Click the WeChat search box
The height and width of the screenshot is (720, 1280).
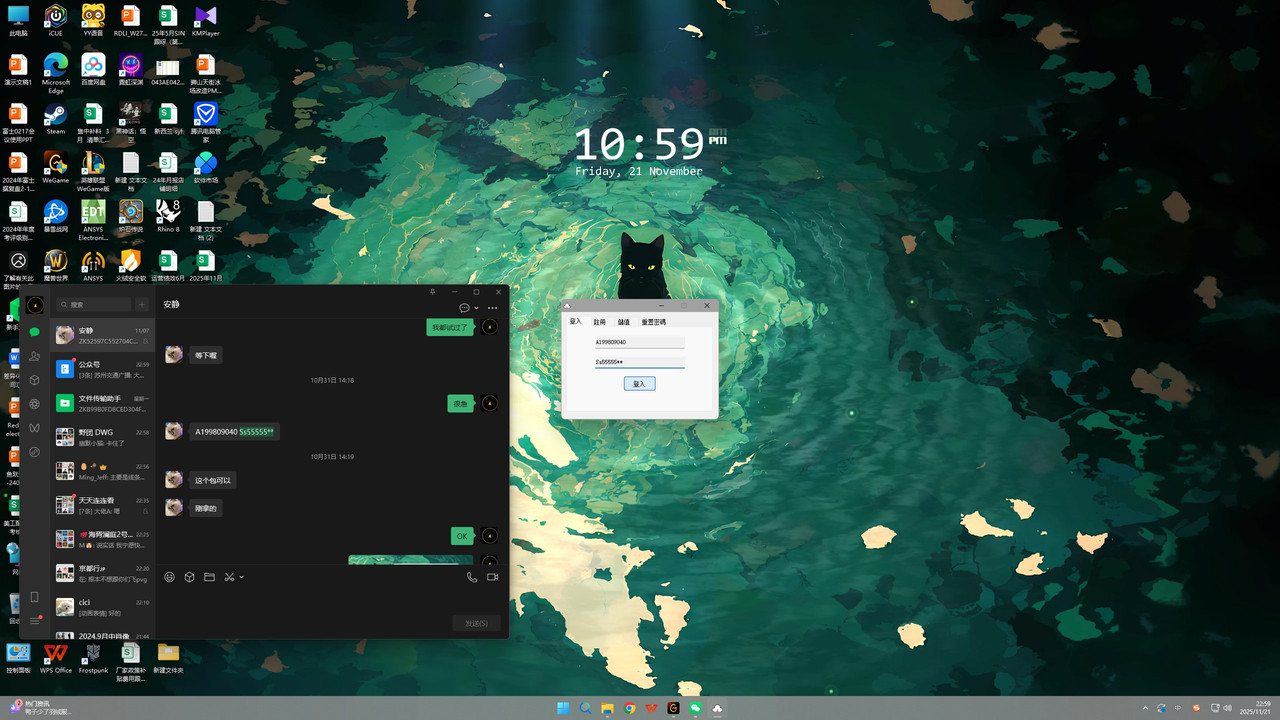pyautogui.click(x=93, y=304)
